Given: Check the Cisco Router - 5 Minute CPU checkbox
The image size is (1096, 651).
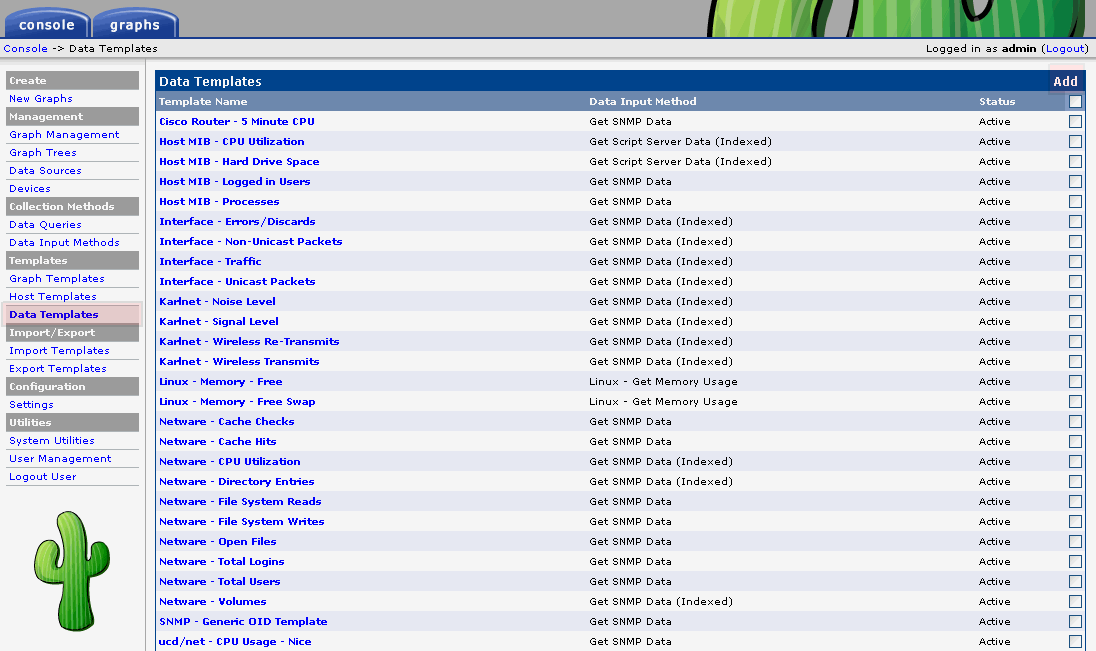Looking at the screenshot, I should (1075, 122).
